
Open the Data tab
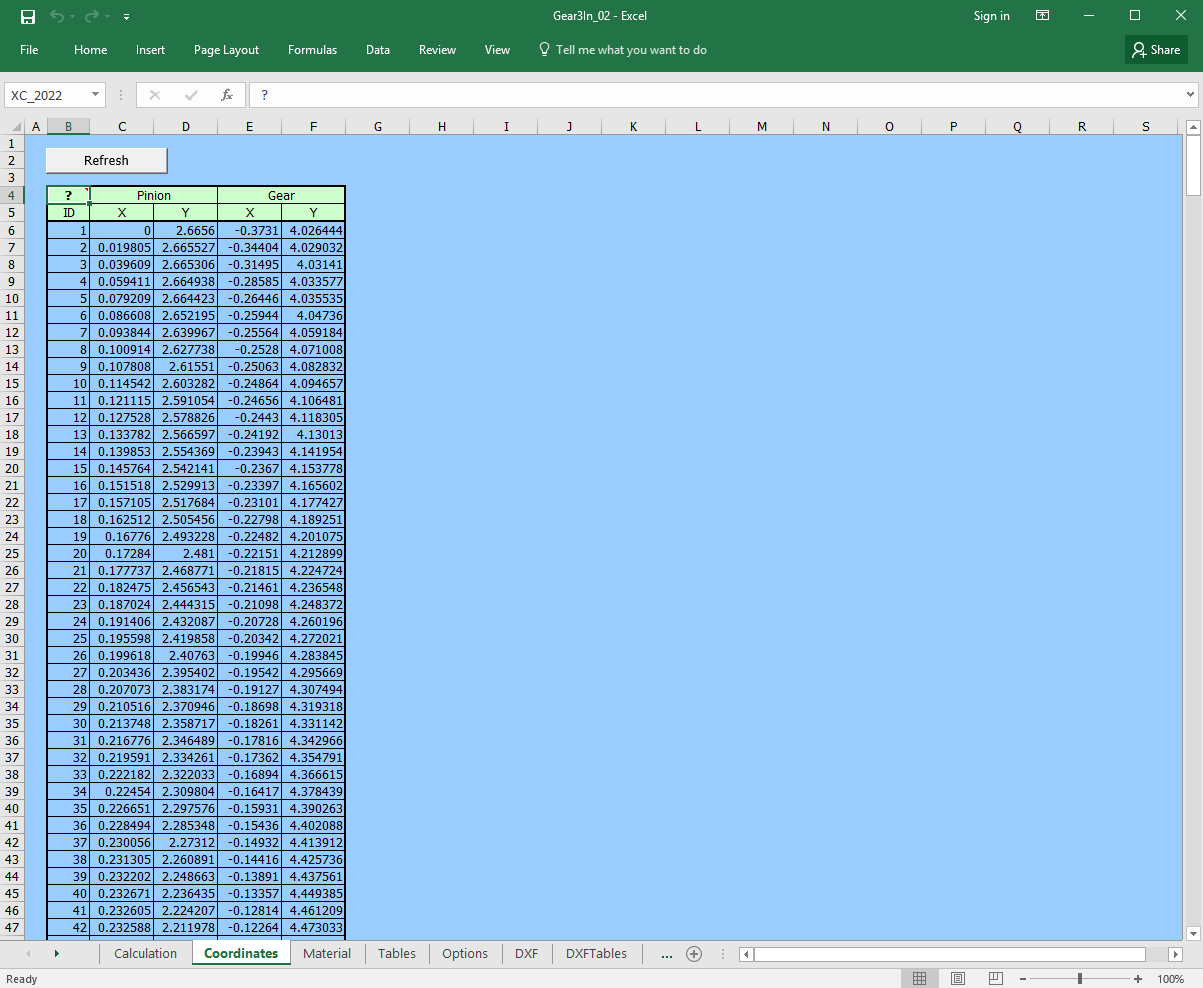point(378,50)
